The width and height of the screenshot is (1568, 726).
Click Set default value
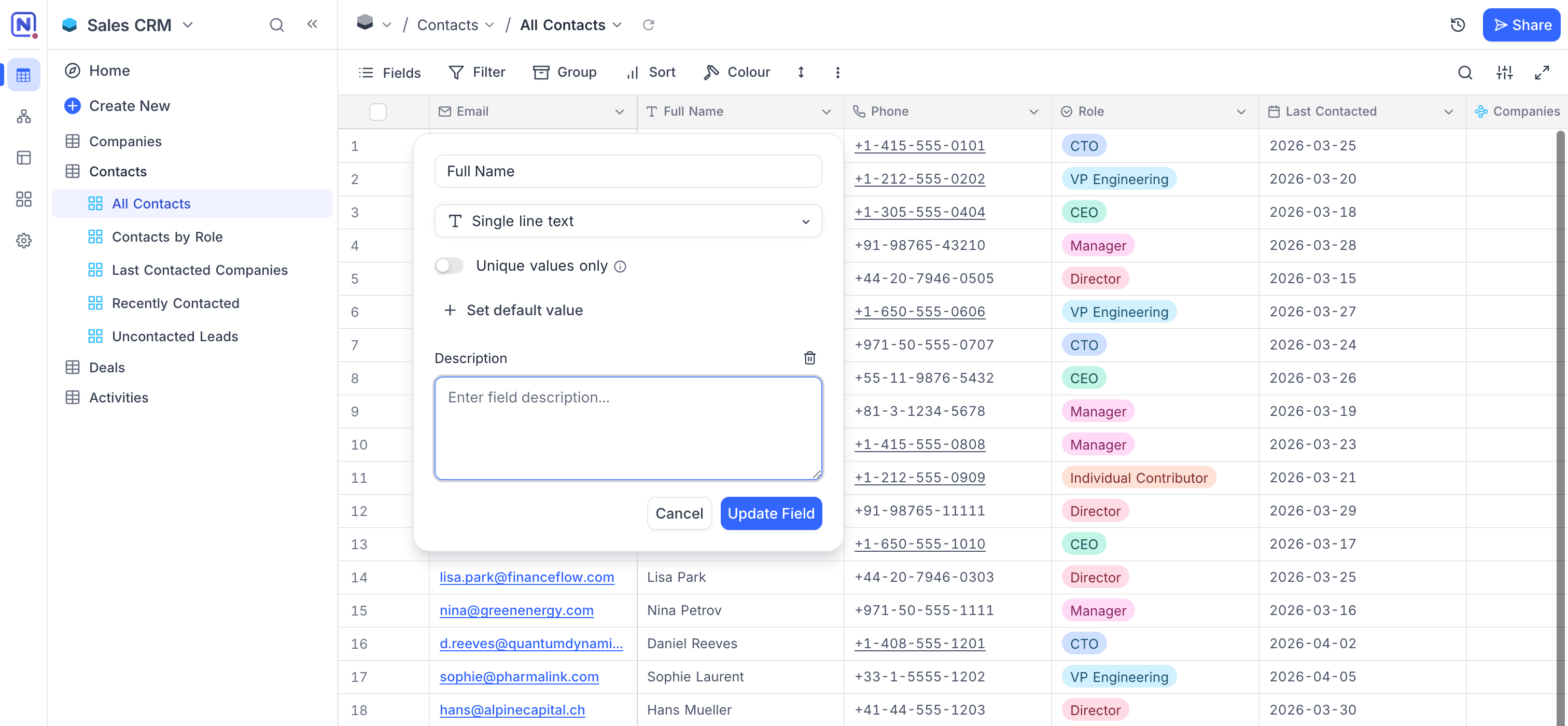point(513,310)
